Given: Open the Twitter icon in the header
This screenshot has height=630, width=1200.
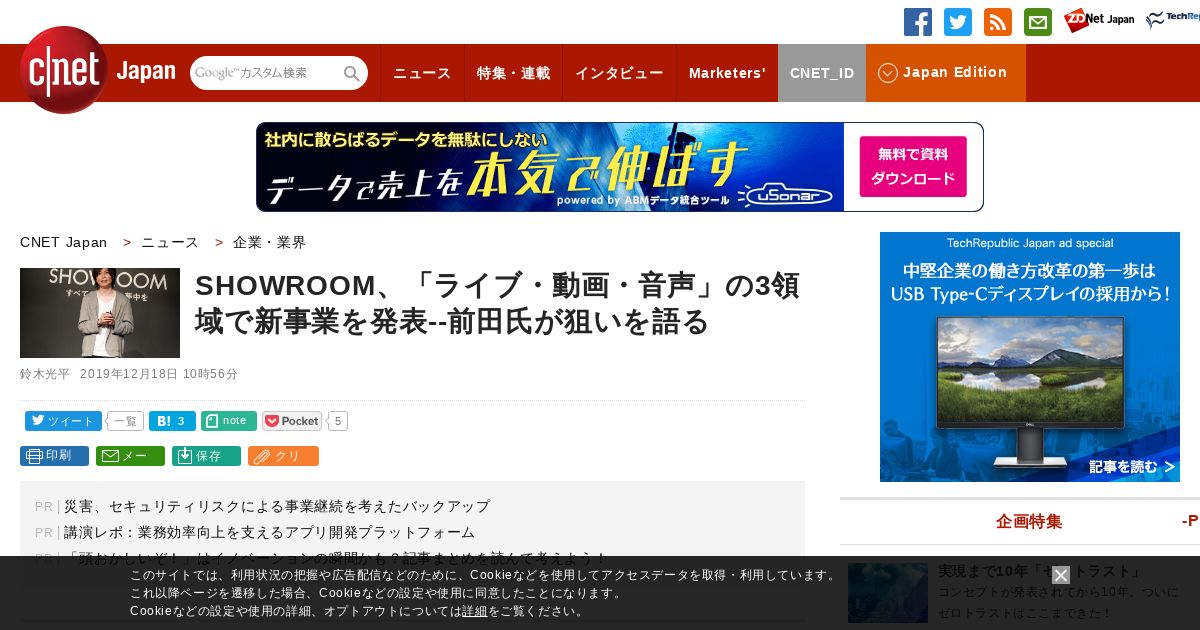Looking at the screenshot, I should tap(958, 22).
